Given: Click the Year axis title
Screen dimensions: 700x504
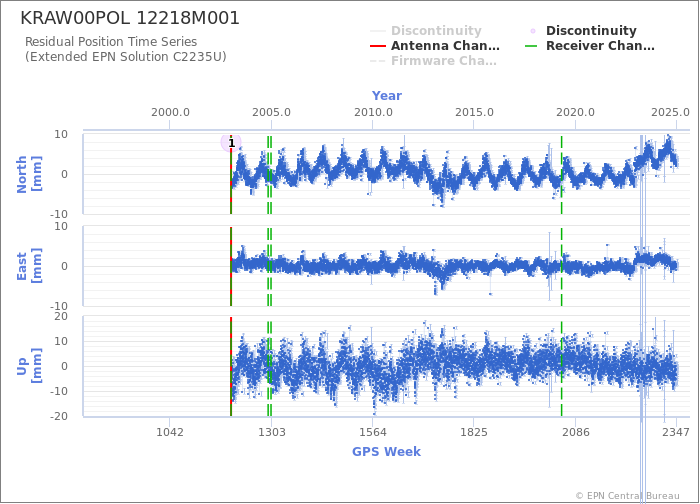Looking at the screenshot, I should click(387, 96).
